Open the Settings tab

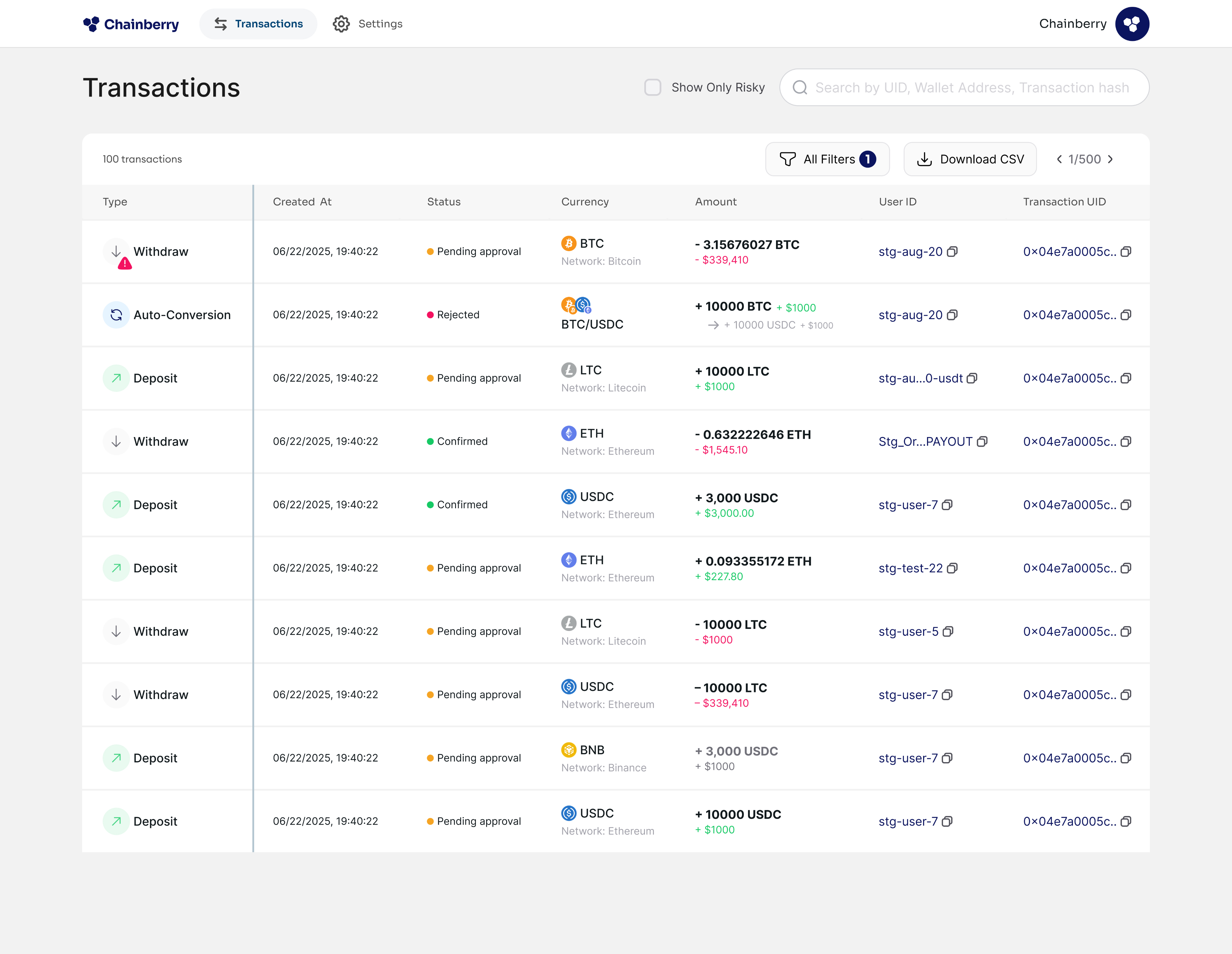[x=368, y=24]
